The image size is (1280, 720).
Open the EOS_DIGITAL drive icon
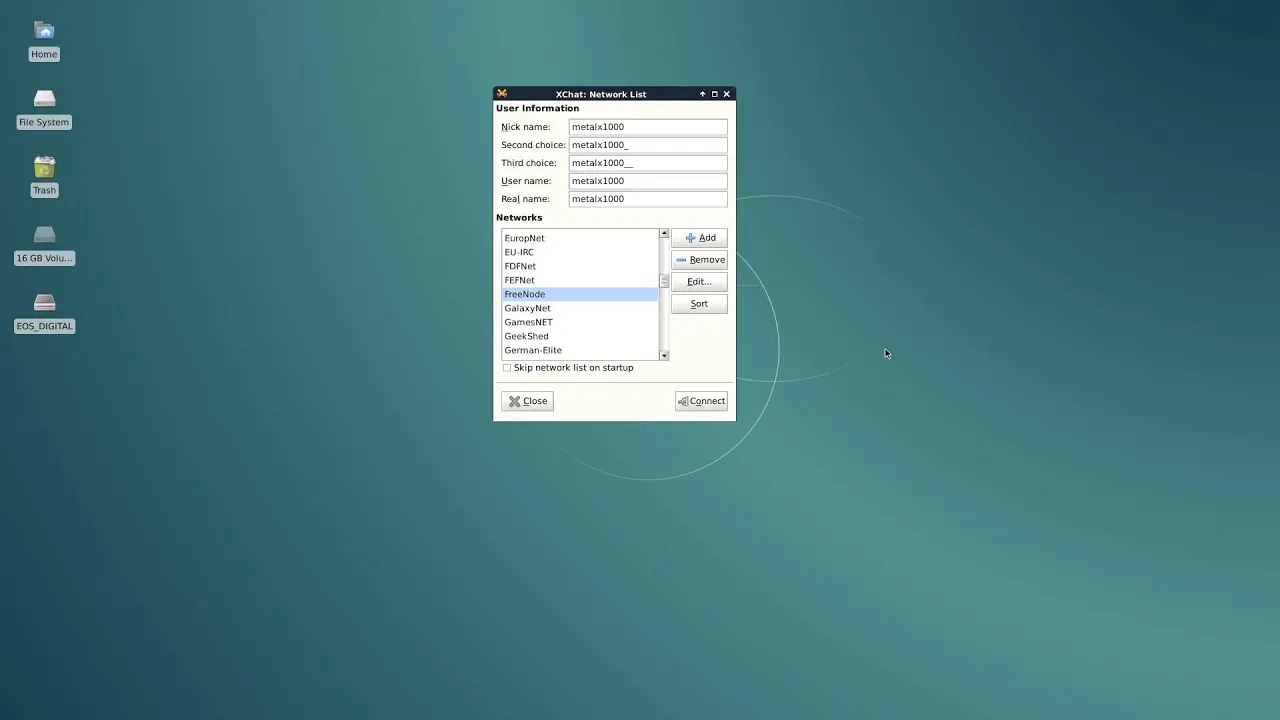(x=44, y=313)
